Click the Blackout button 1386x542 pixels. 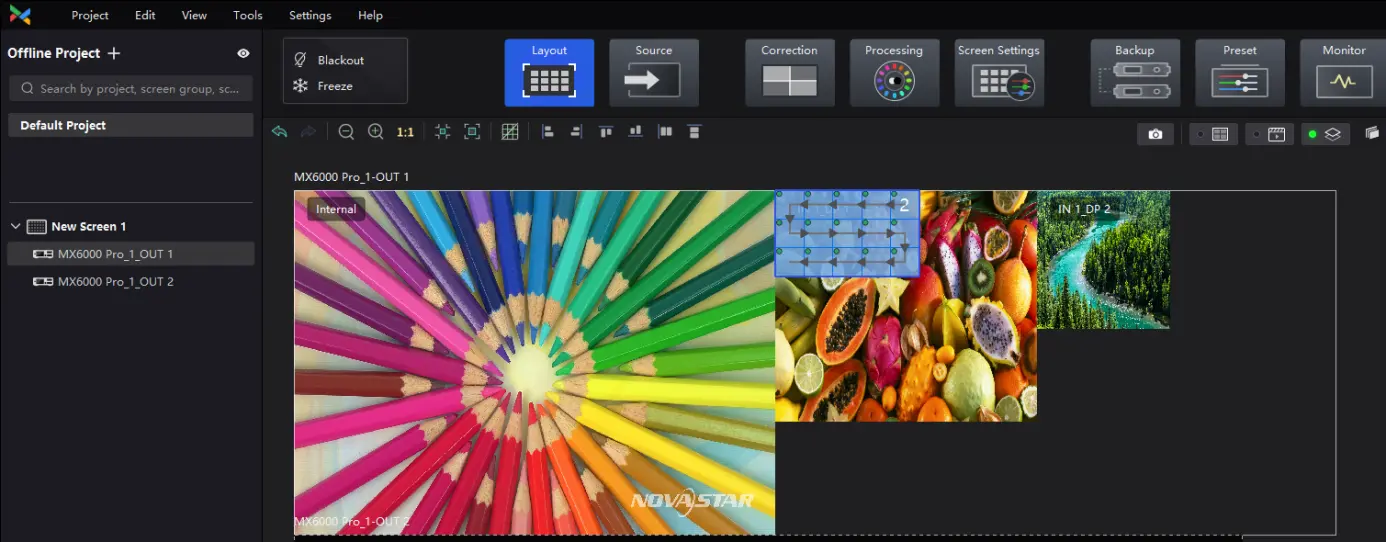click(x=340, y=60)
